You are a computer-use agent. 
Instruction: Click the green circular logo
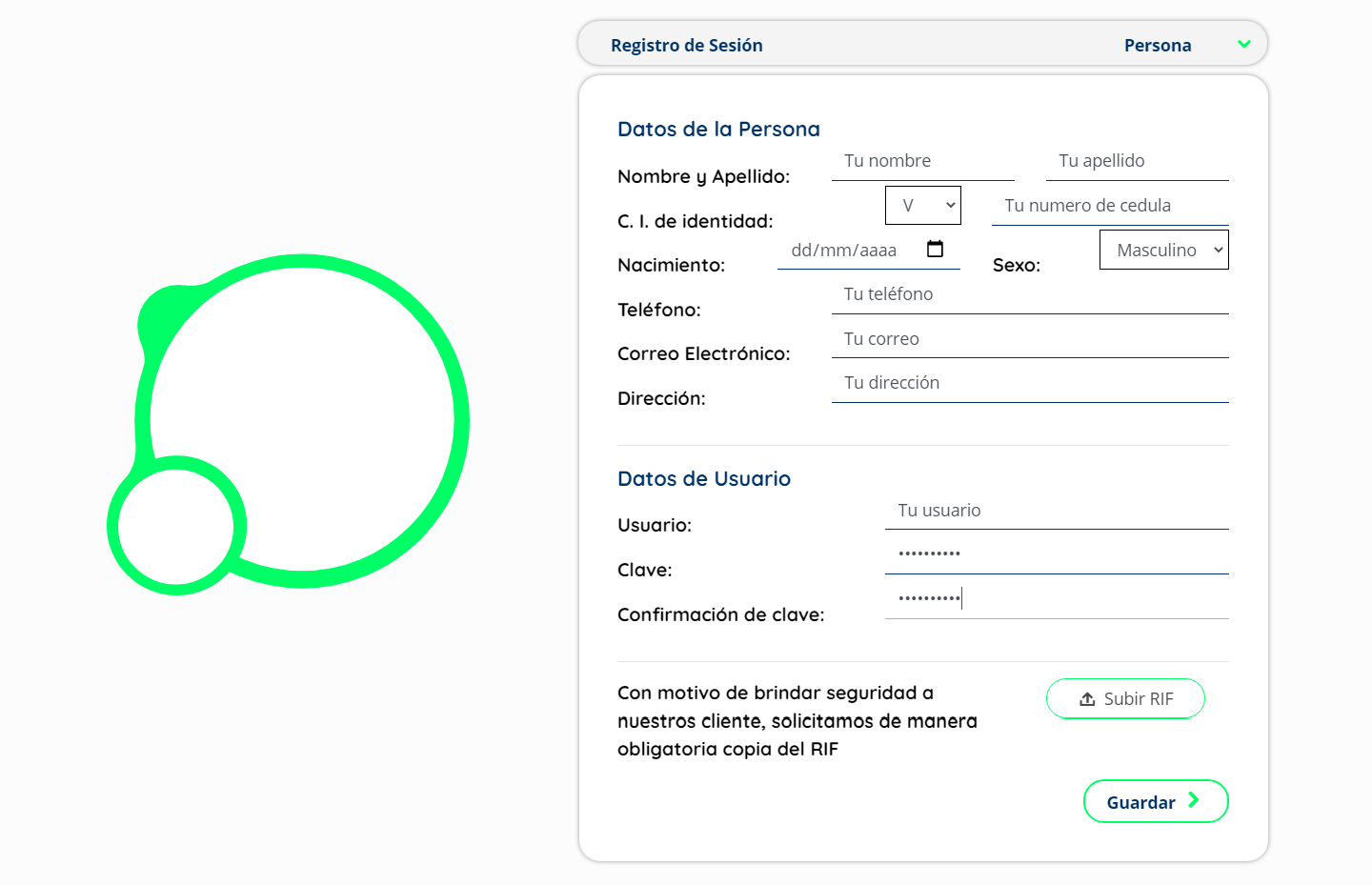pos(288,424)
